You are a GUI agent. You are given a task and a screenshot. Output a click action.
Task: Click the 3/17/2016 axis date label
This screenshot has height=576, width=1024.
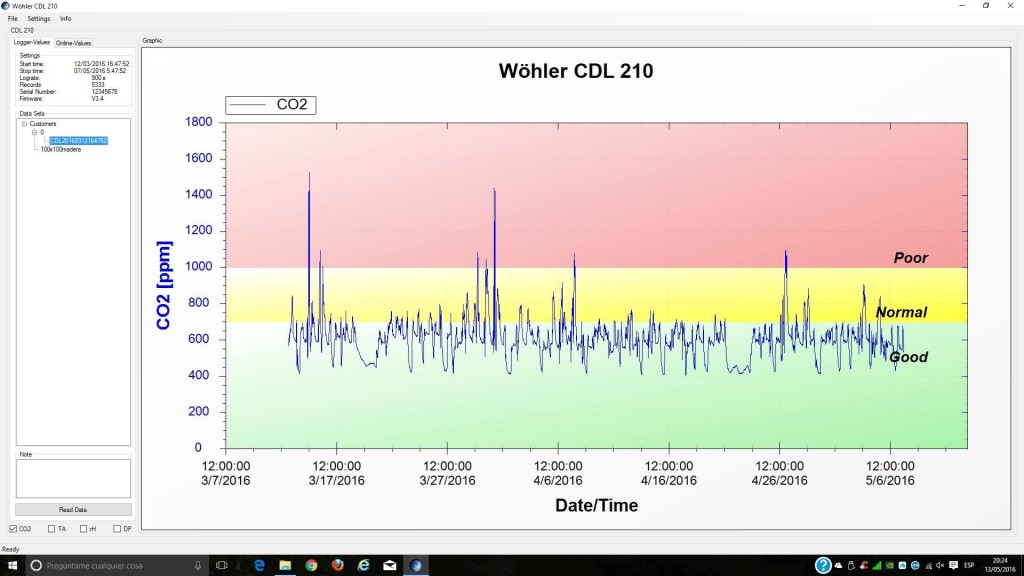[x=336, y=481]
